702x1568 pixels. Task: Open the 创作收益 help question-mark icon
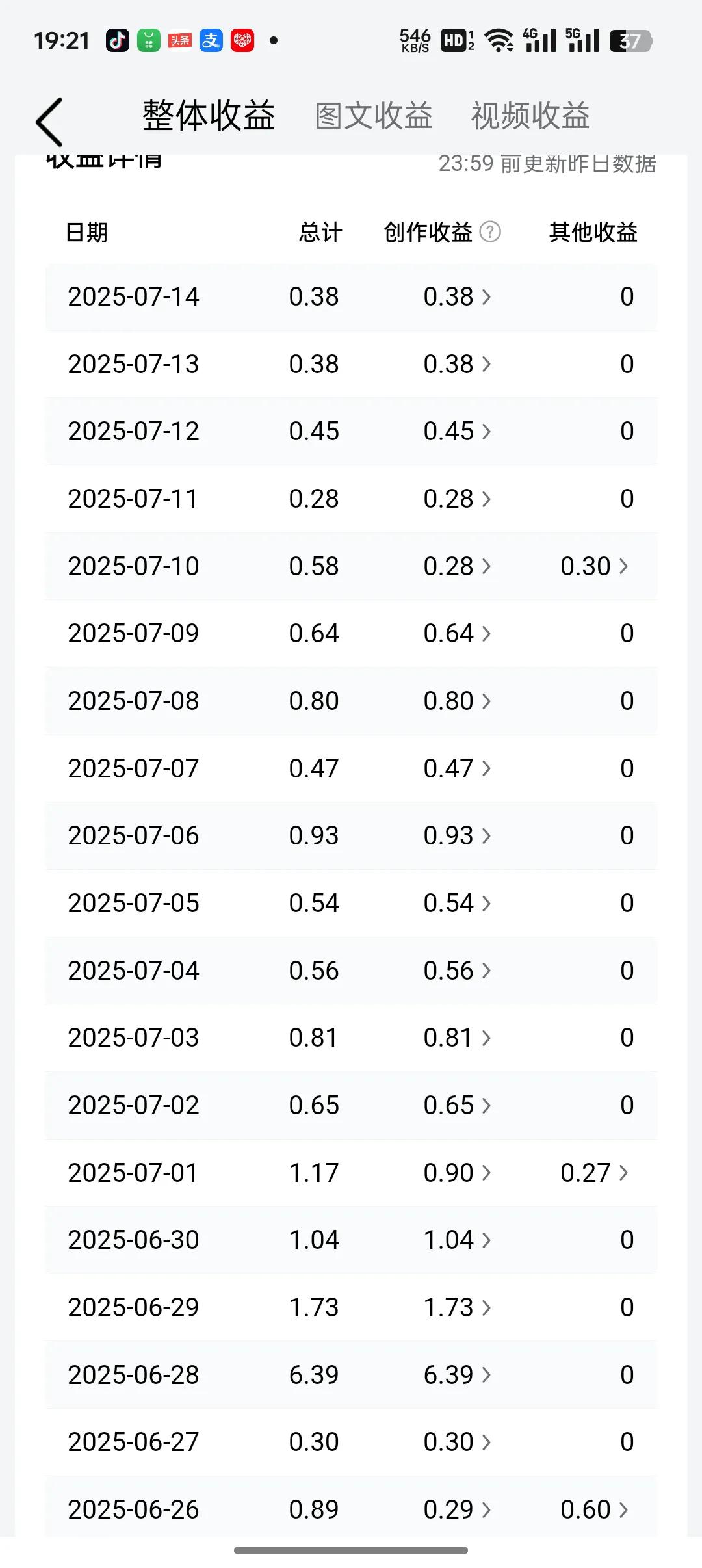(x=490, y=231)
